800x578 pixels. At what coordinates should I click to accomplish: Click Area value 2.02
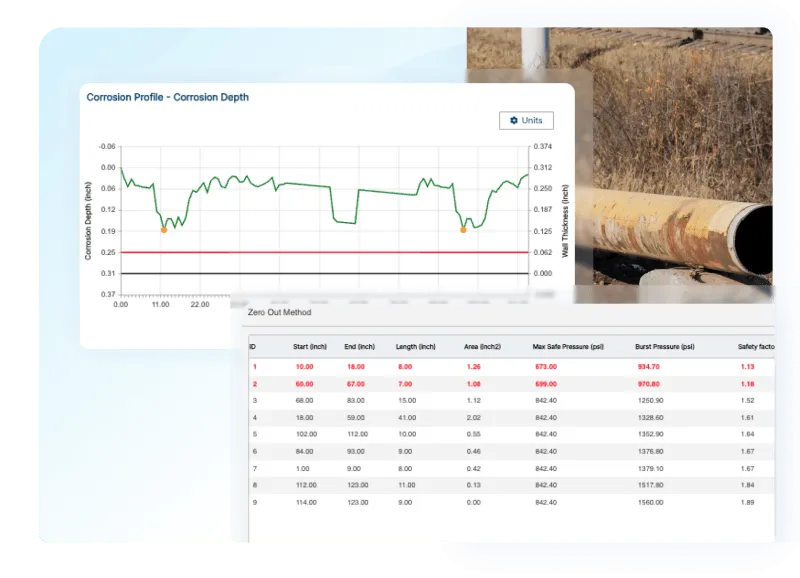[x=473, y=418]
